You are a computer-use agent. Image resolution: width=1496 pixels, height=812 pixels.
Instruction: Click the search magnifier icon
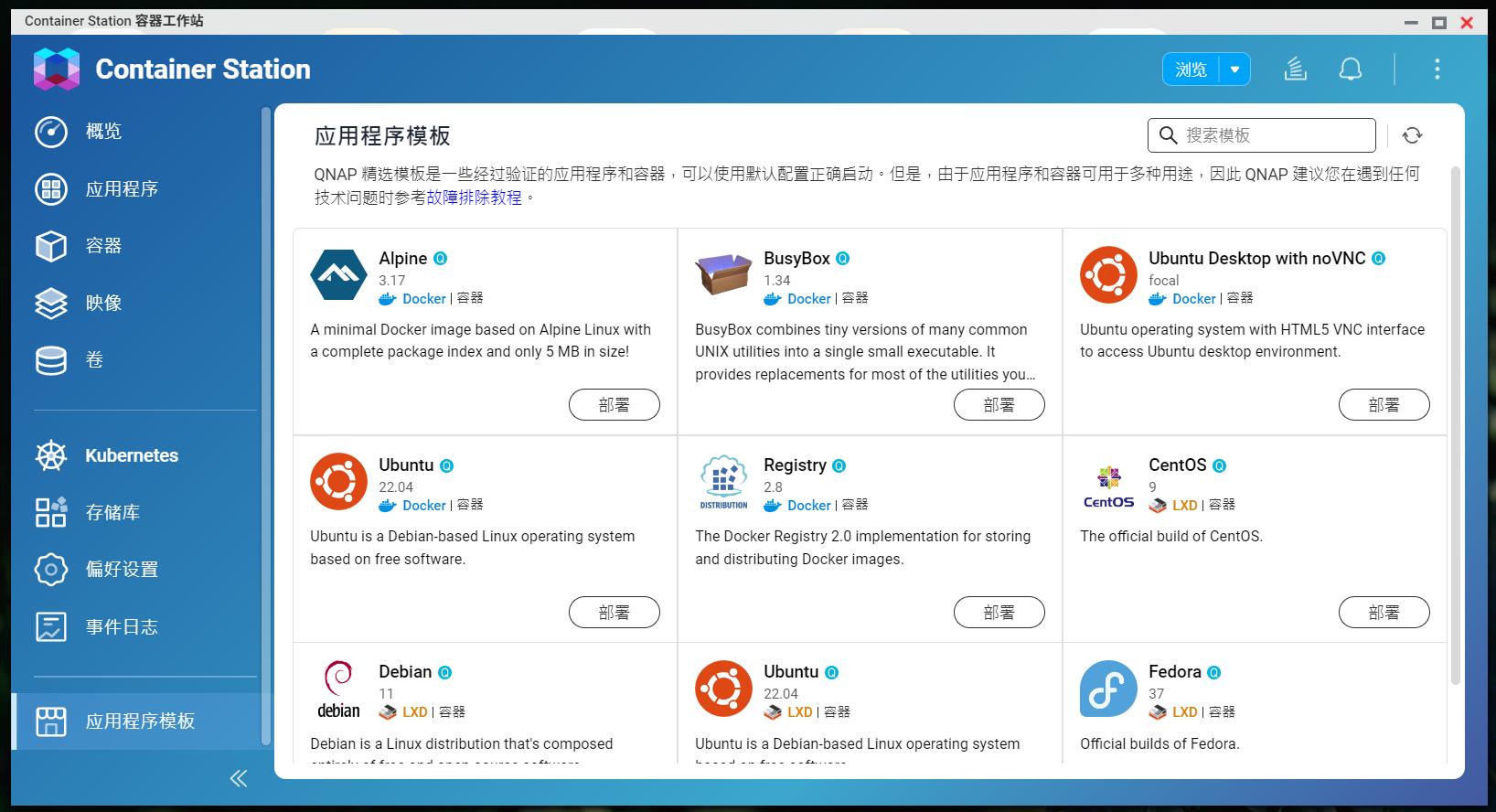1168,135
